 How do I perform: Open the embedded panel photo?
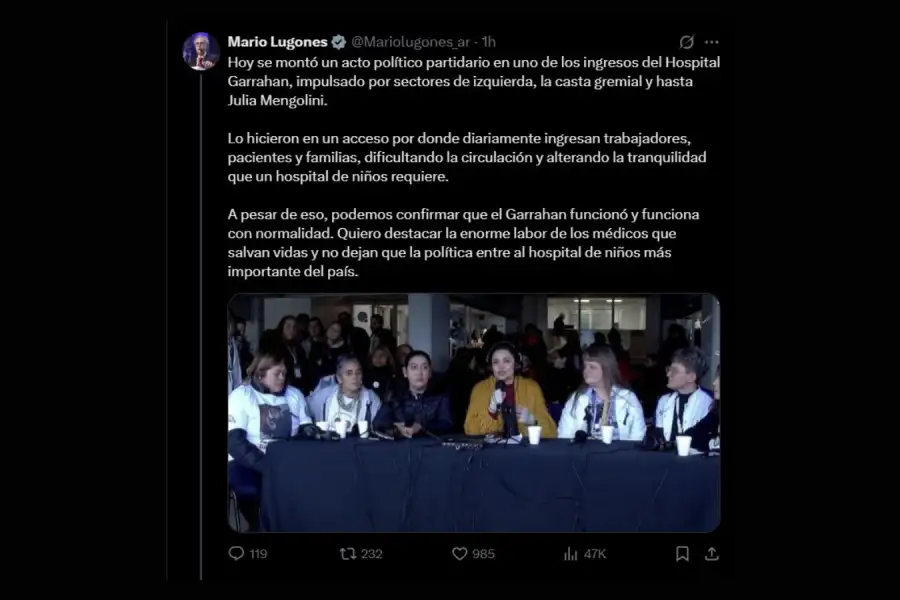coord(474,413)
